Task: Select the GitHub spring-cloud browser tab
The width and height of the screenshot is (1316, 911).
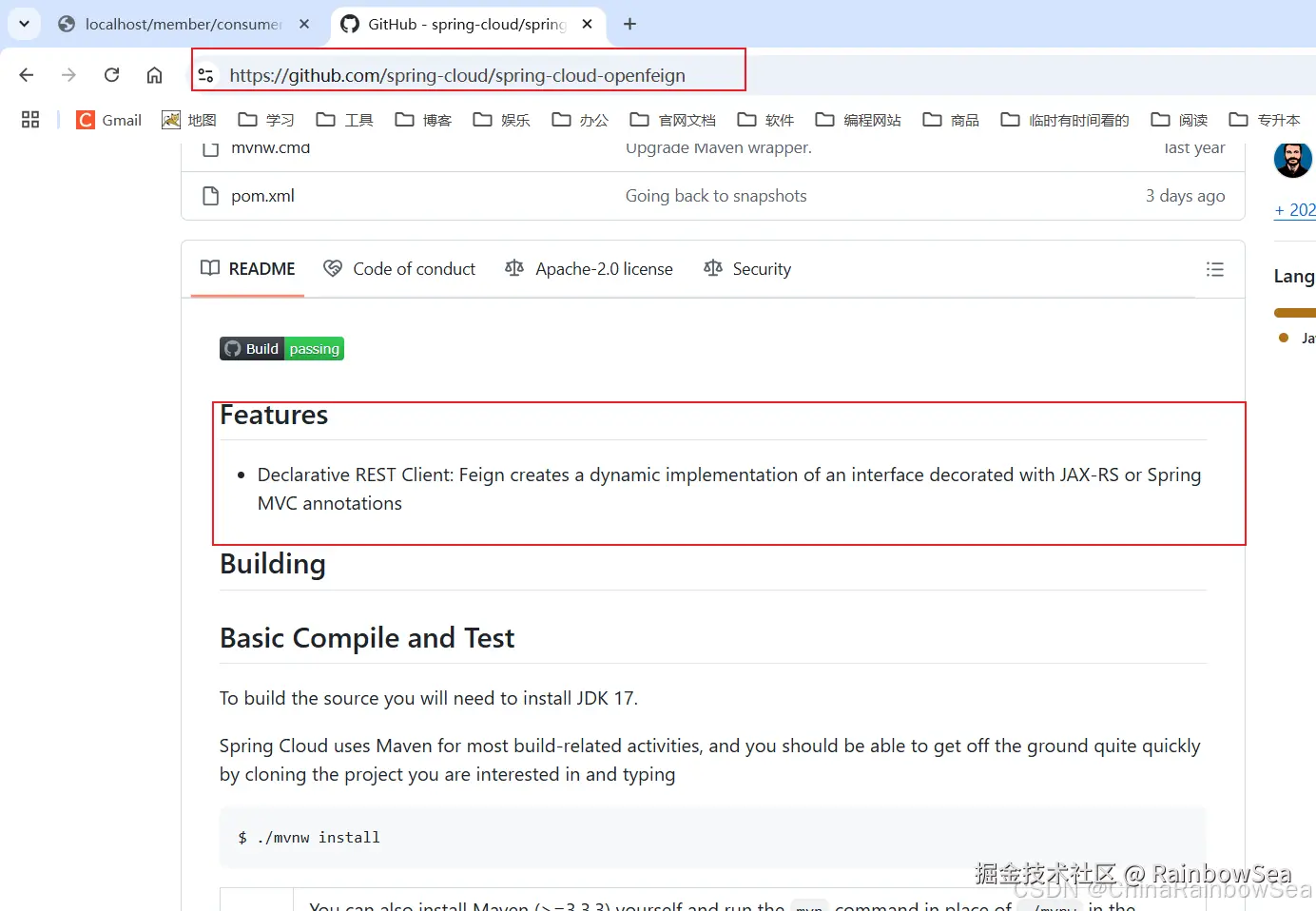Action: (468, 24)
